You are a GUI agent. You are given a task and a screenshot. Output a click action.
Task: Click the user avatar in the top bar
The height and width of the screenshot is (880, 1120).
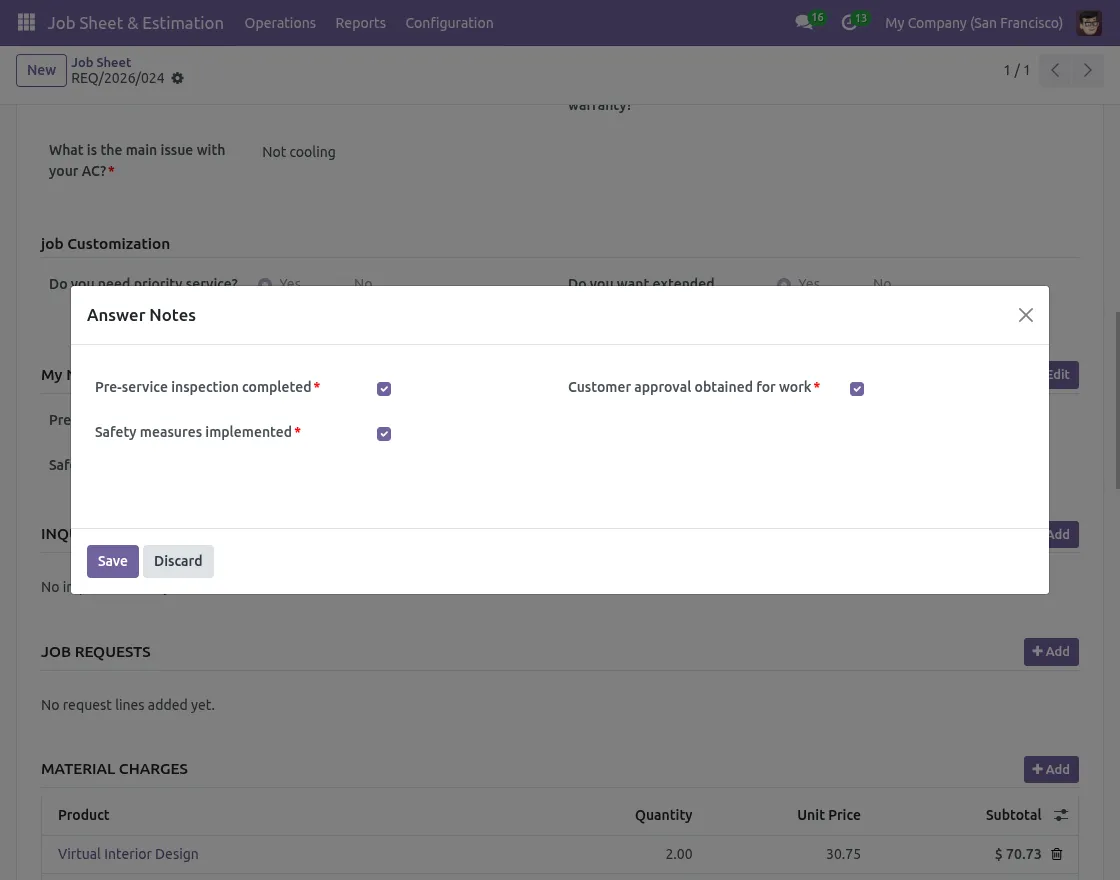1089,22
